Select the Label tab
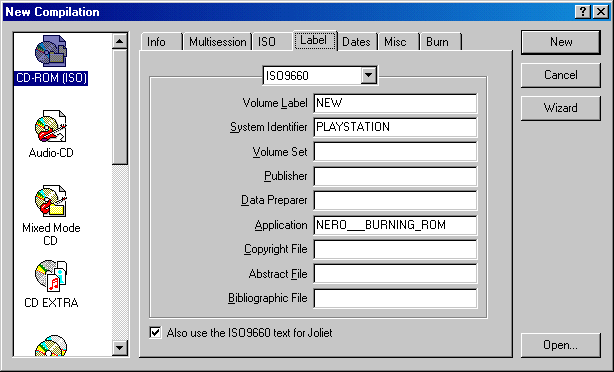 point(315,40)
